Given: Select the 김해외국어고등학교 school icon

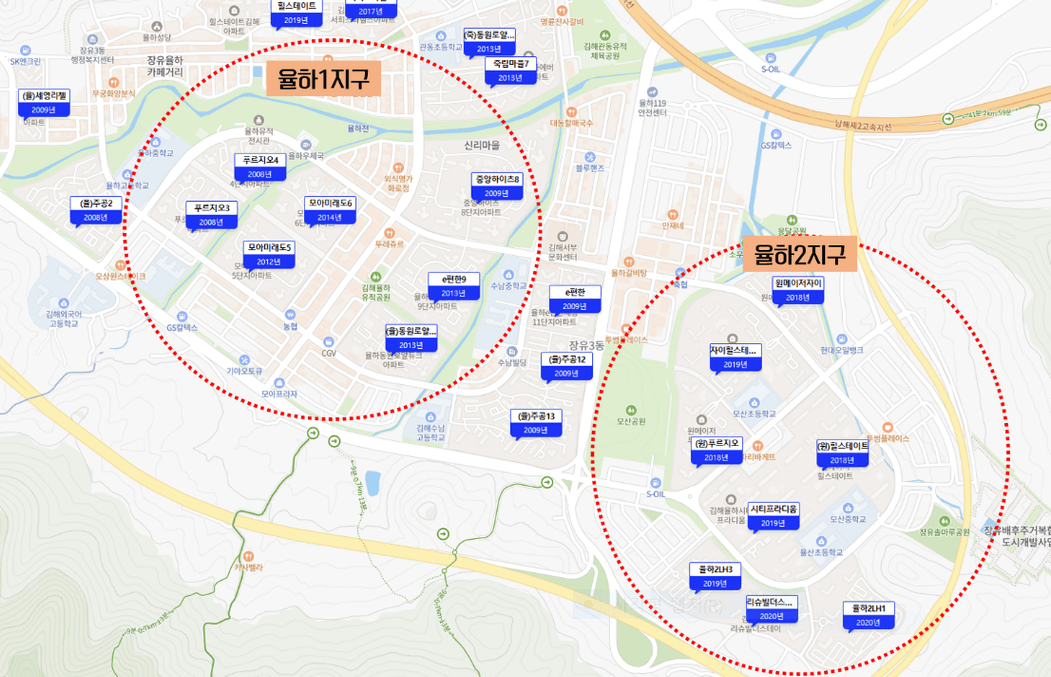Looking at the screenshot, I should click(x=64, y=303).
